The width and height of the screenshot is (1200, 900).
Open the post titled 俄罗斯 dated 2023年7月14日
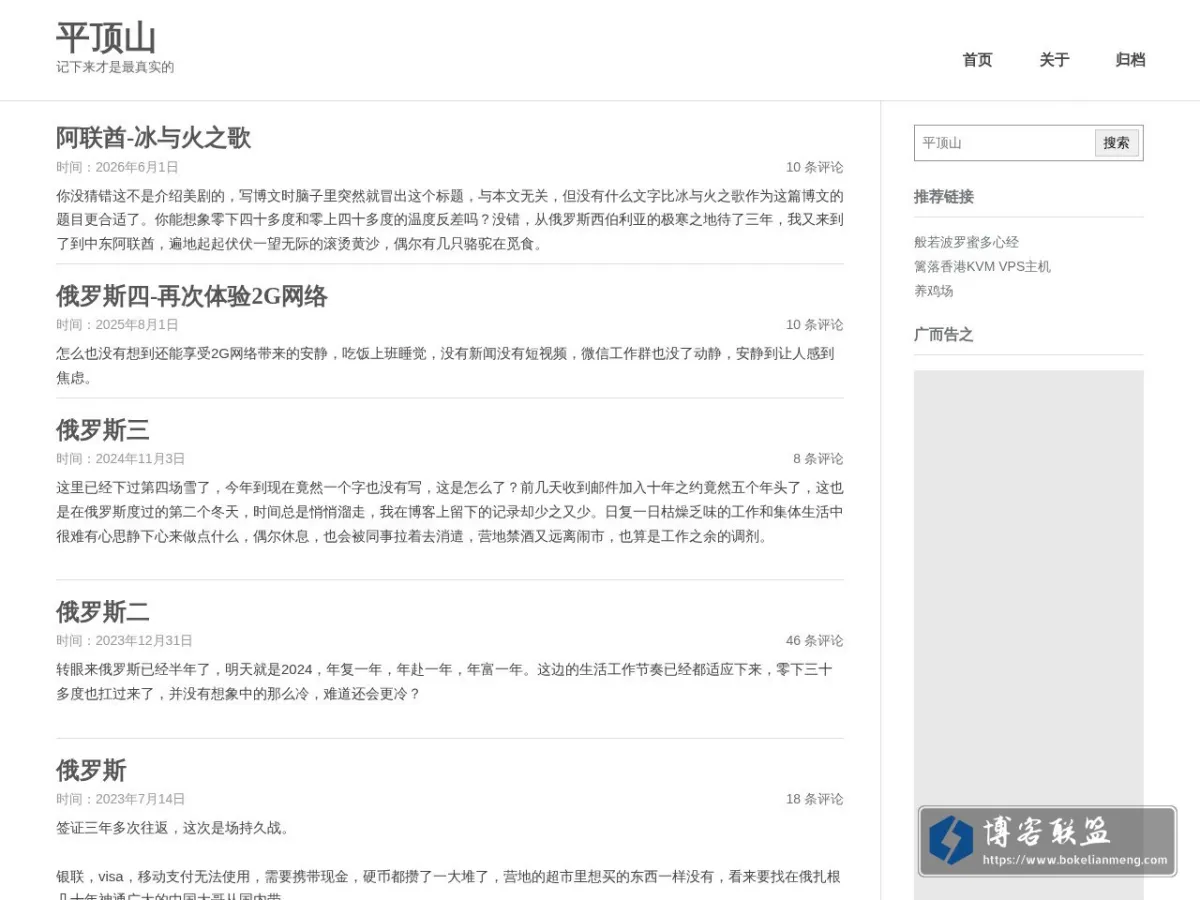pos(91,771)
